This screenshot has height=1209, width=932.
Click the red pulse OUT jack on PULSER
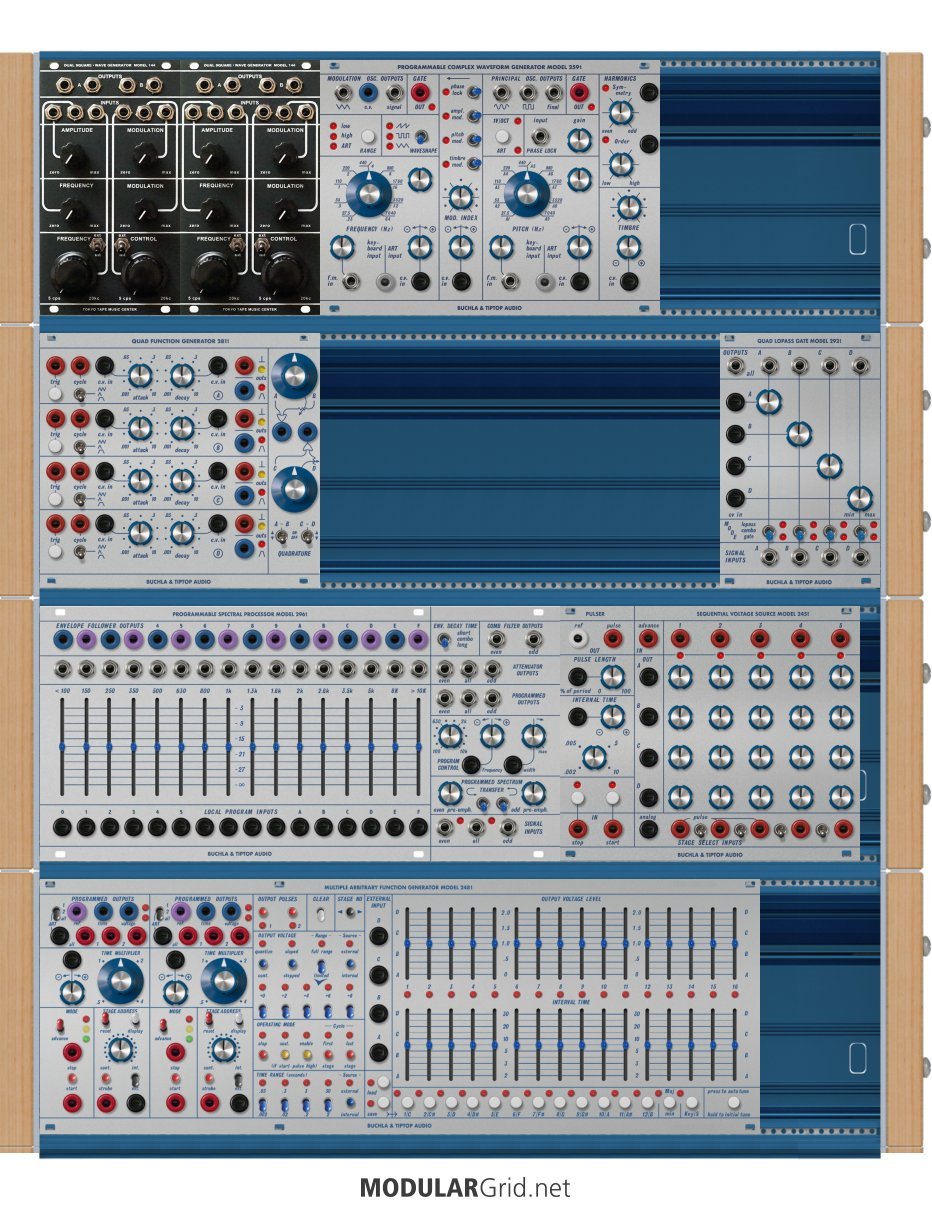[x=613, y=639]
